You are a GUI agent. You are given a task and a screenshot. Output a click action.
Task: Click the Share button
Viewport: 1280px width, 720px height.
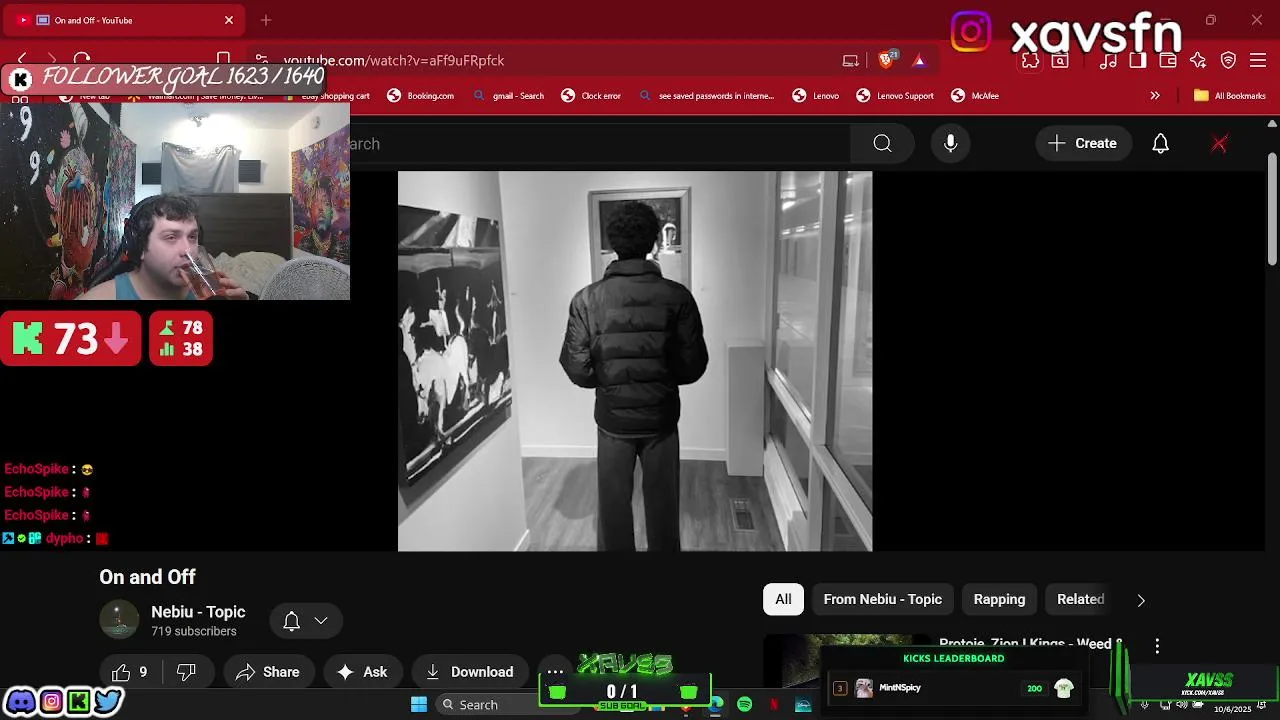point(268,672)
